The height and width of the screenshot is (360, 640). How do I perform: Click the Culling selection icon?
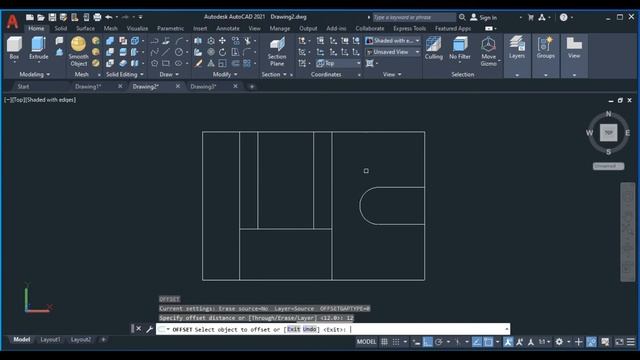tap(433, 48)
